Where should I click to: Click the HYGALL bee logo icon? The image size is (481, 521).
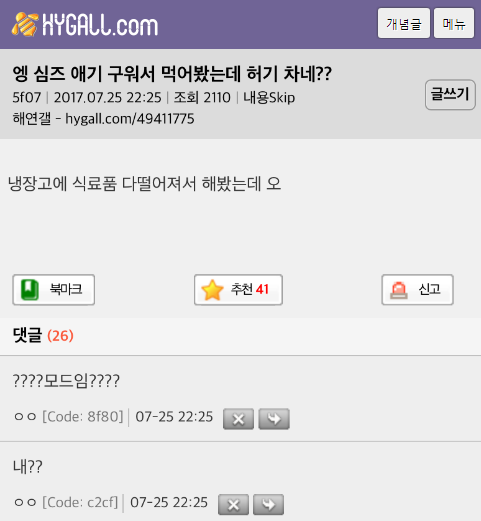click(x=25, y=24)
